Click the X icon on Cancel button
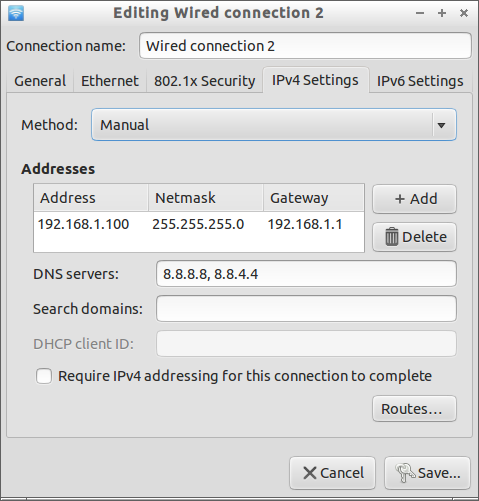Viewport: 479px width, 501px height. coord(310,473)
